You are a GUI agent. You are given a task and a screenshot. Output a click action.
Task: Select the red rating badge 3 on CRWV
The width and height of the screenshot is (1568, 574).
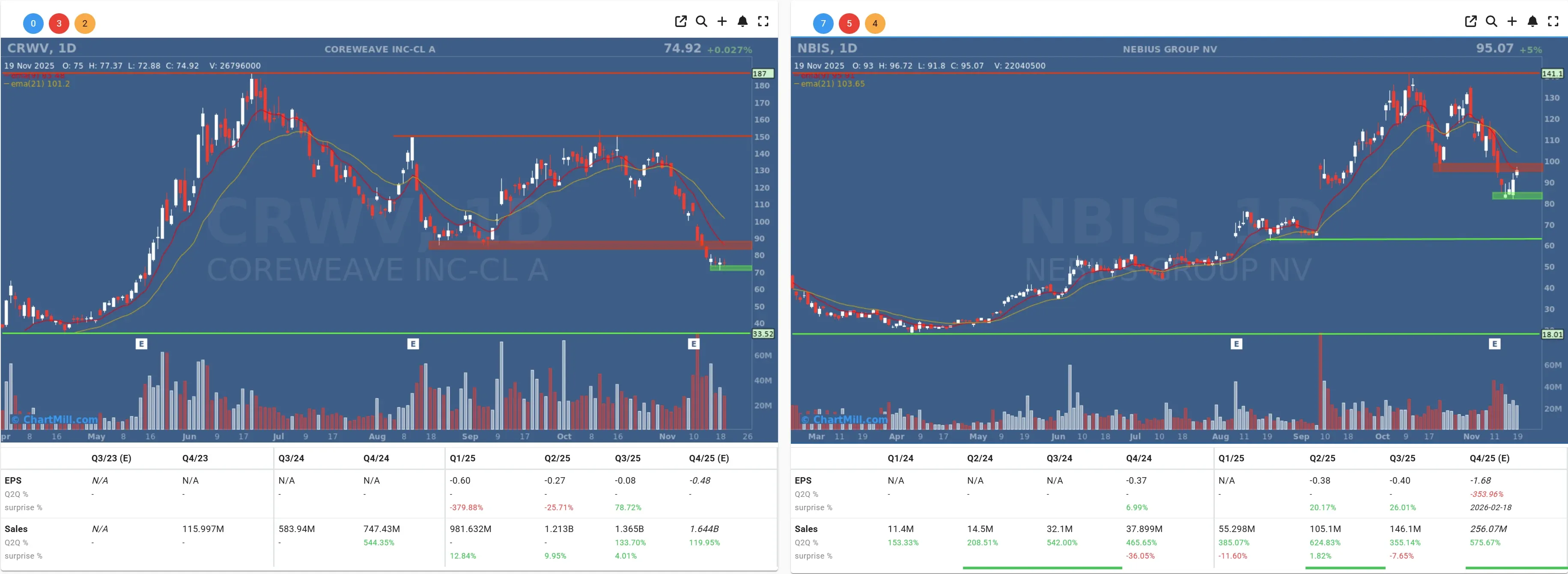click(x=59, y=23)
